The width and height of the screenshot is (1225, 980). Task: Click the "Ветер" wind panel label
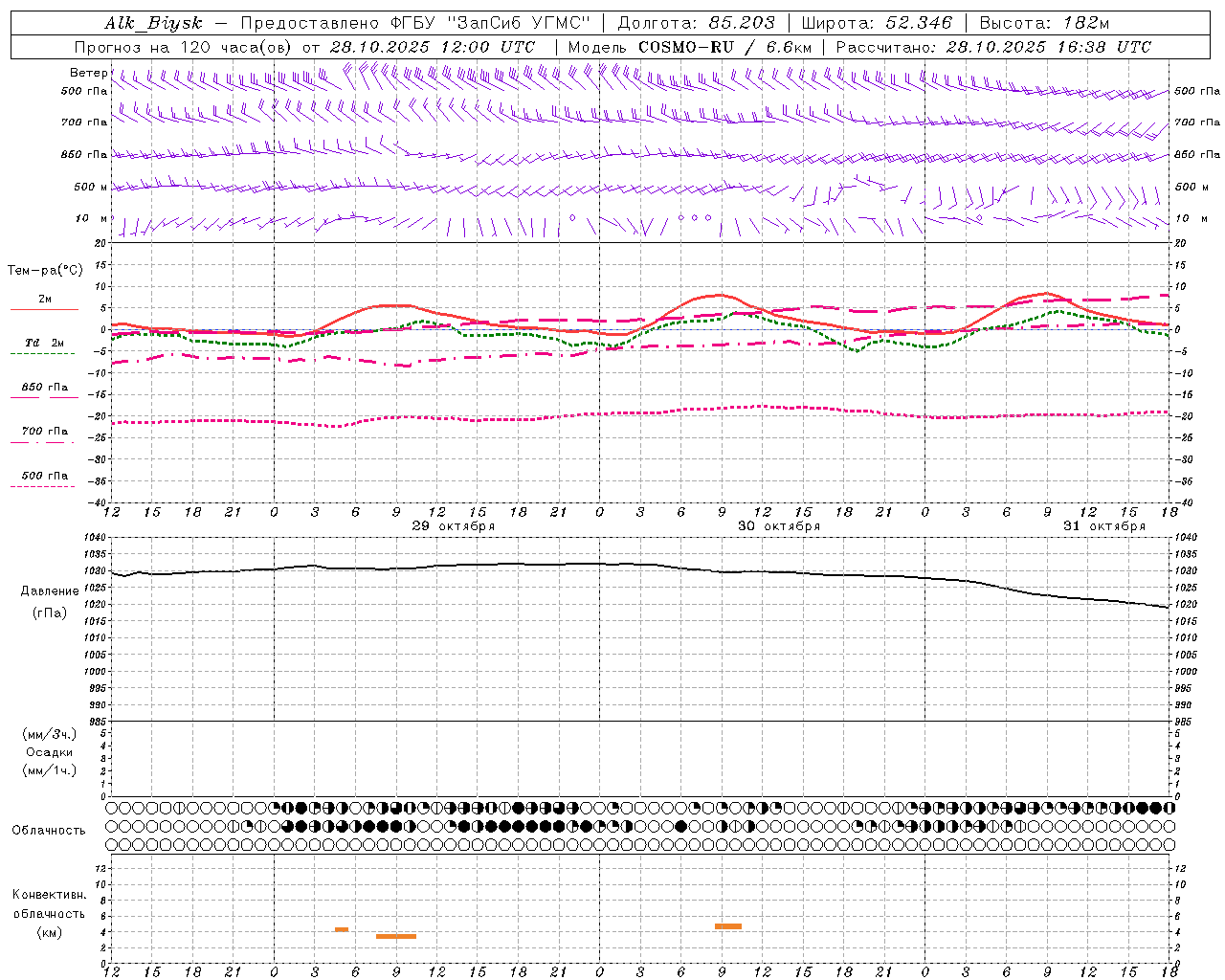tap(88, 73)
